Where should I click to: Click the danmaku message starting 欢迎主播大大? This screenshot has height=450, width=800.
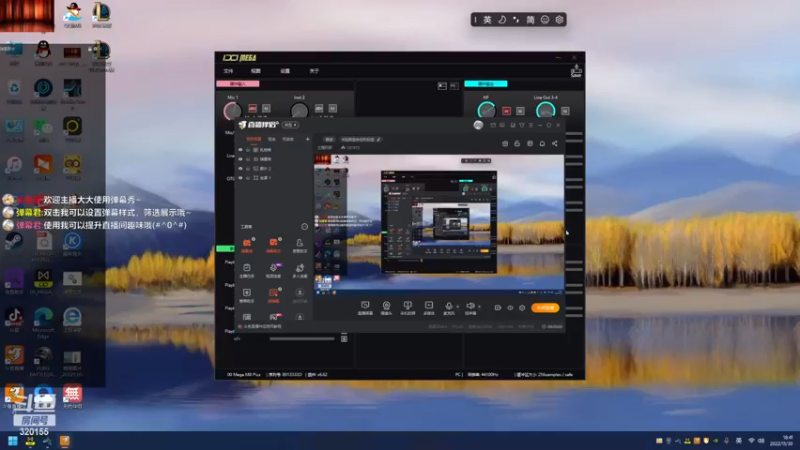pyautogui.click(x=92, y=199)
